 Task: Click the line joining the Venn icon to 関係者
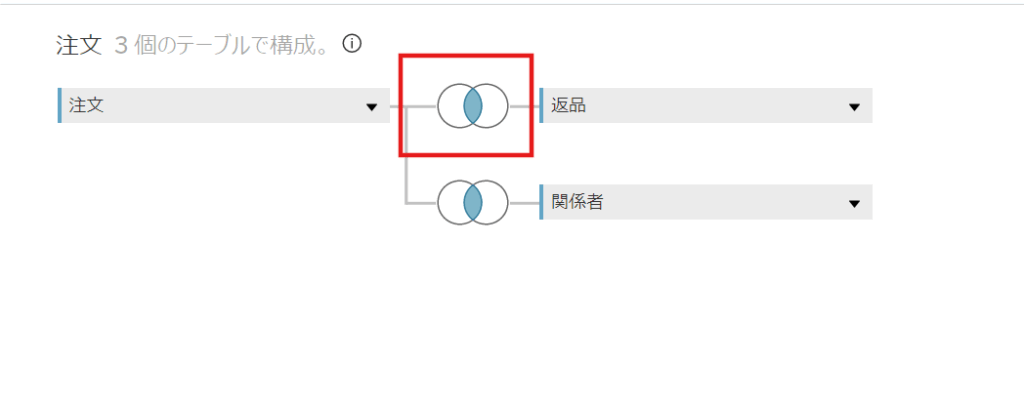pyautogui.click(x=523, y=202)
